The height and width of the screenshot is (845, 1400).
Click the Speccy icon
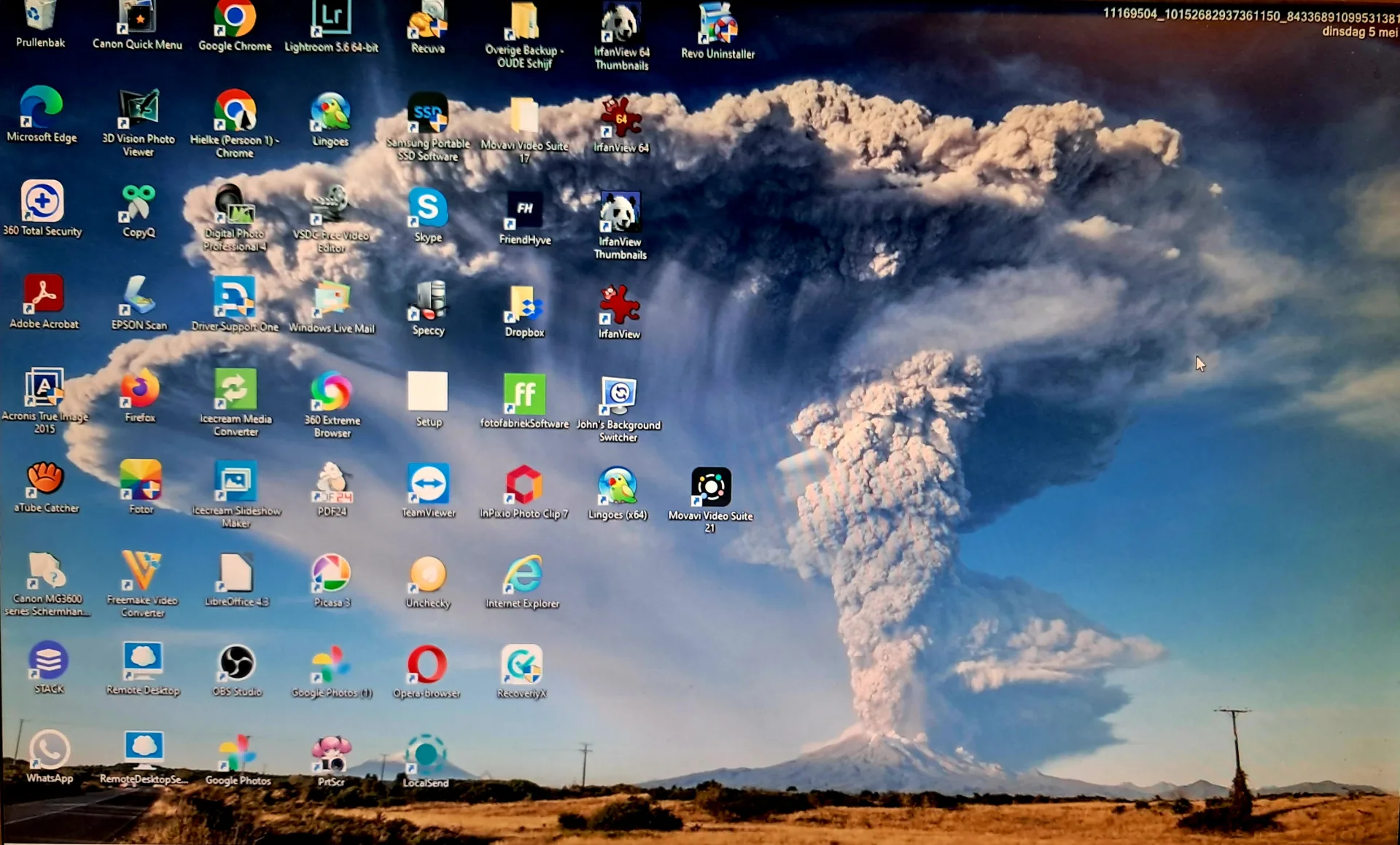428,301
